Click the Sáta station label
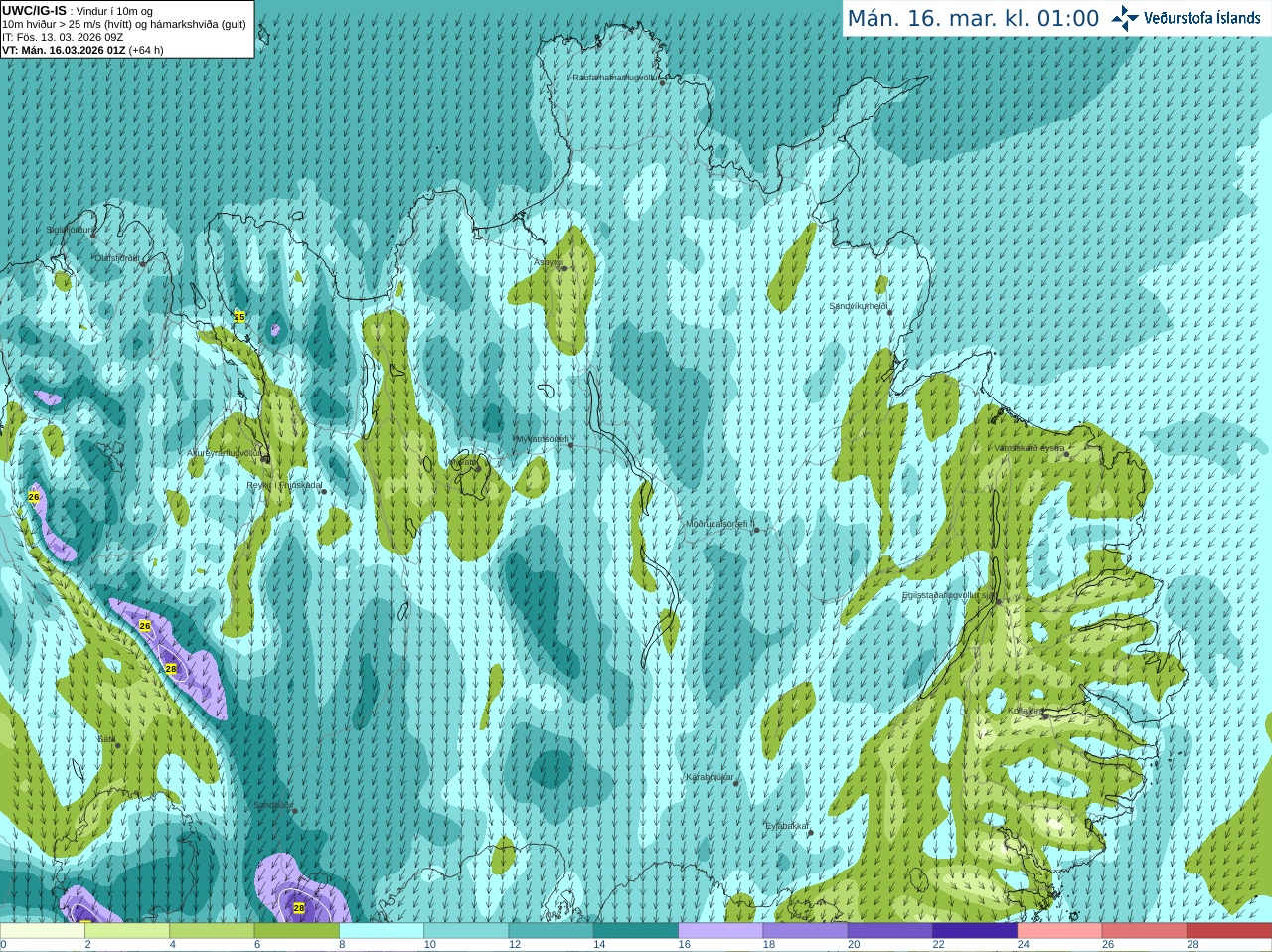 pyautogui.click(x=106, y=739)
